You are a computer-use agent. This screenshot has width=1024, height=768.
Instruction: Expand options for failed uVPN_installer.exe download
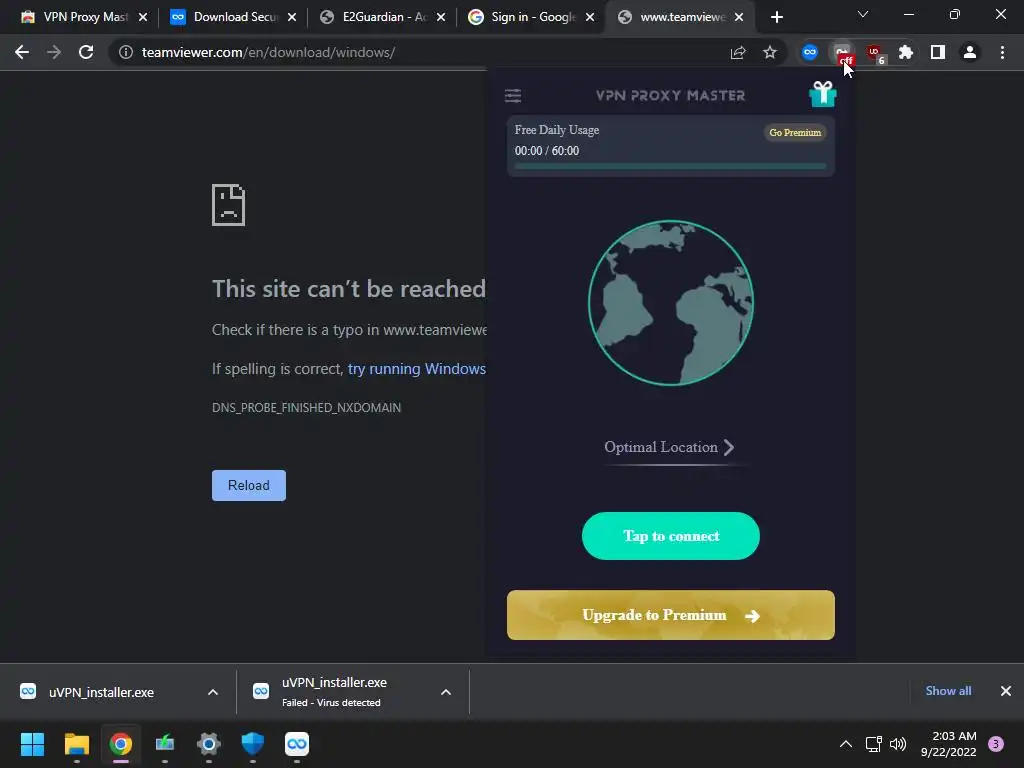(x=446, y=692)
